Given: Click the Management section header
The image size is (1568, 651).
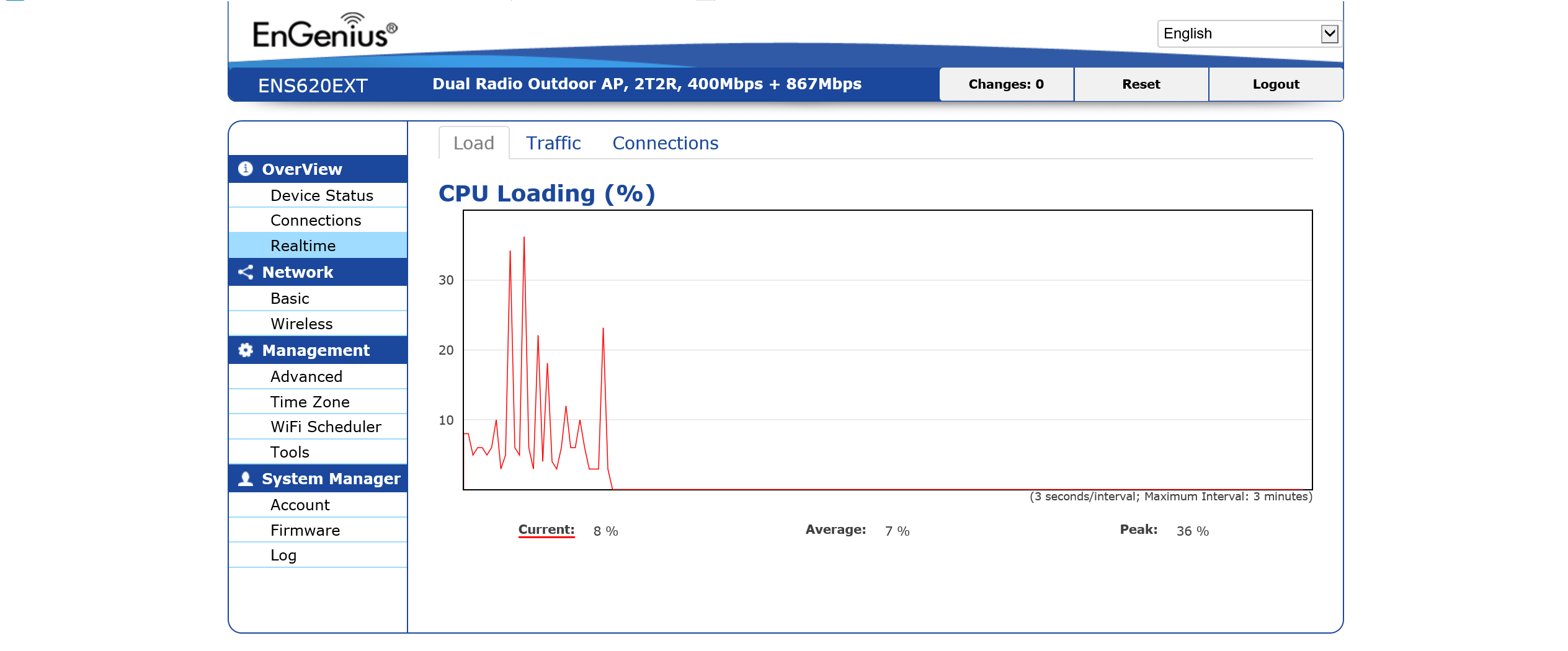Looking at the screenshot, I should pos(318,350).
